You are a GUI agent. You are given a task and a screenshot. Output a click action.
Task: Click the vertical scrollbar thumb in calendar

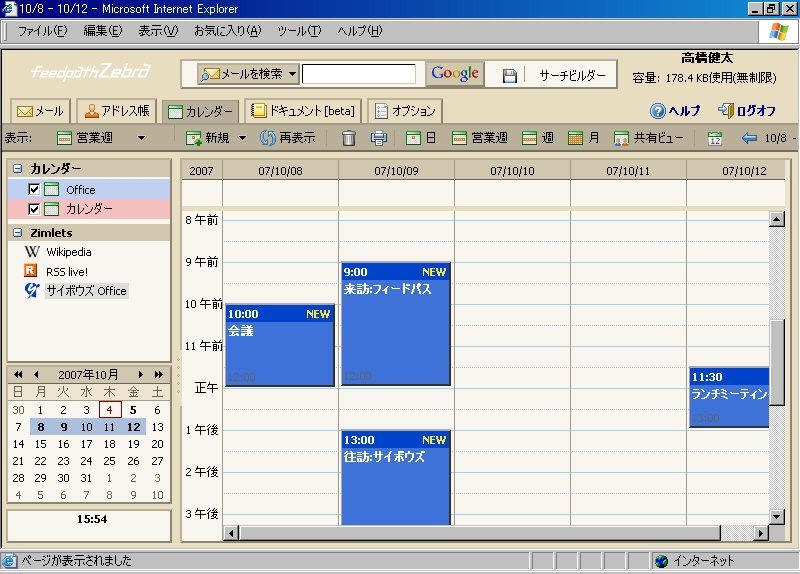[777, 362]
